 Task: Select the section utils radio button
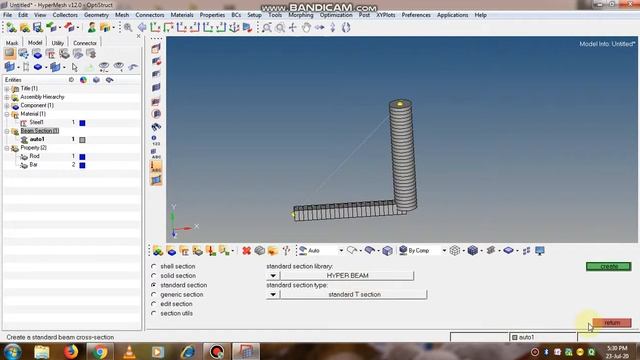[x=153, y=313]
